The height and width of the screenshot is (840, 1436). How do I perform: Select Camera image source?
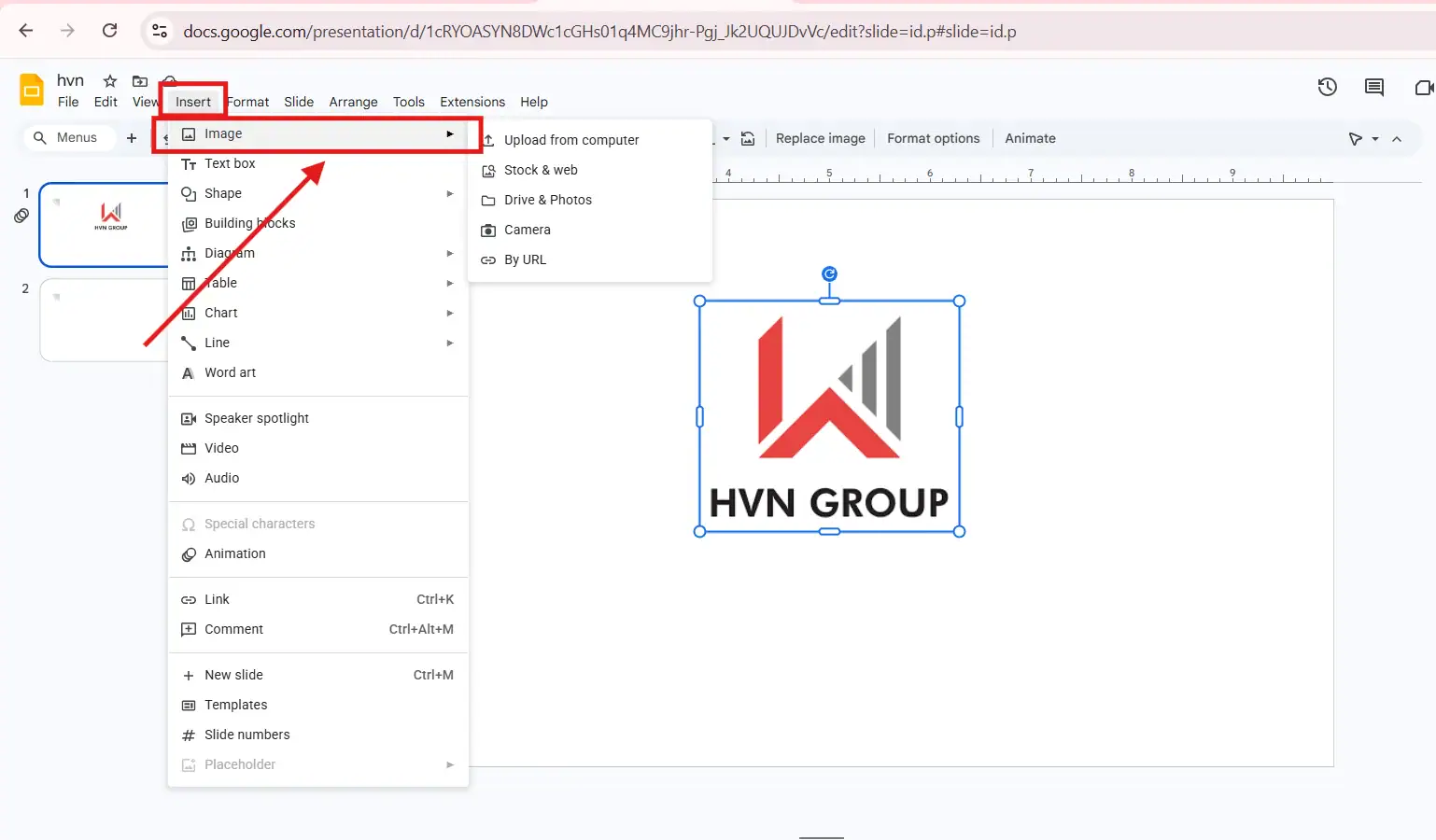coord(590,230)
